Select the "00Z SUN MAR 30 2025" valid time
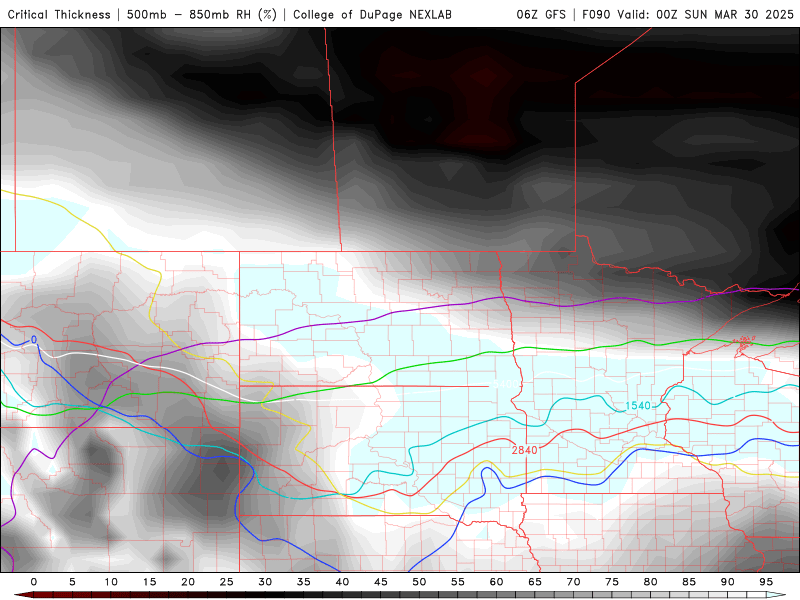800x600 pixels. 724,14
